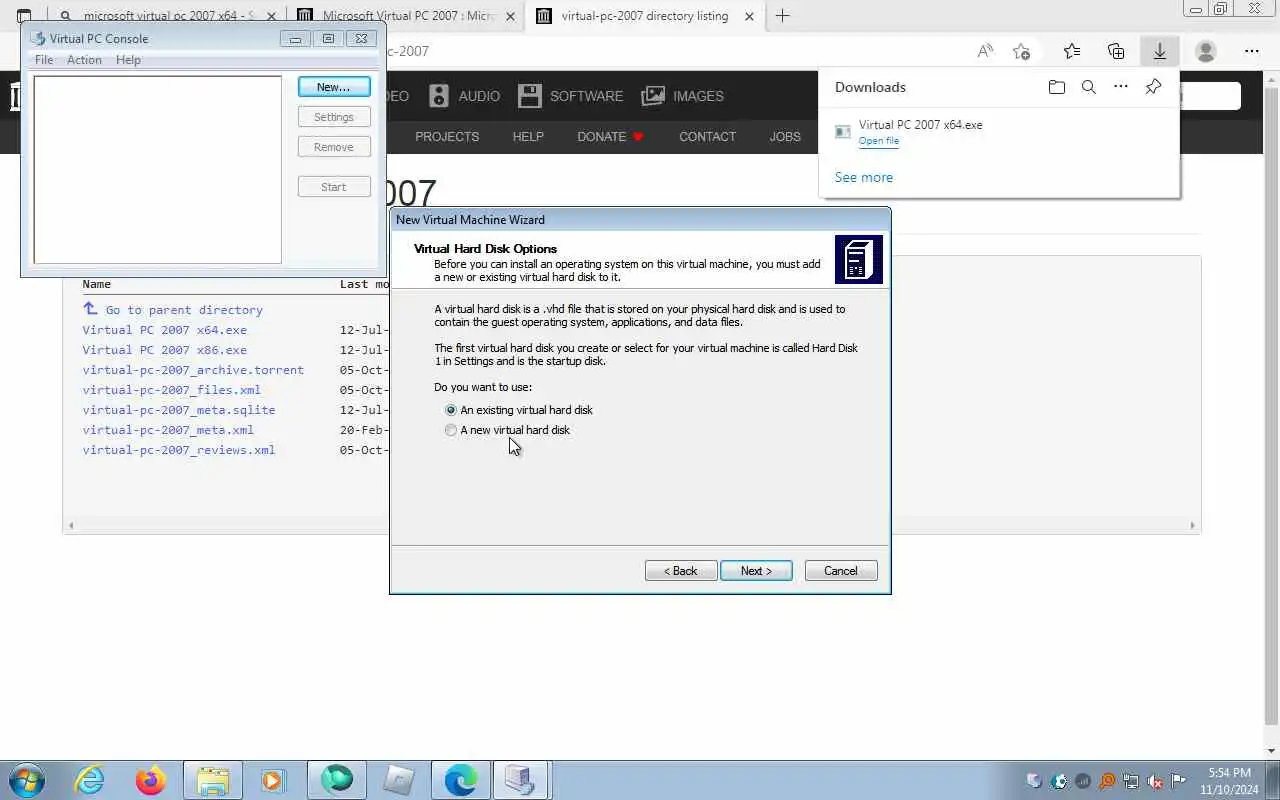Open virtual-pc-2007_meta.xml link
The image size is (1280, 800).
point(168,430)
